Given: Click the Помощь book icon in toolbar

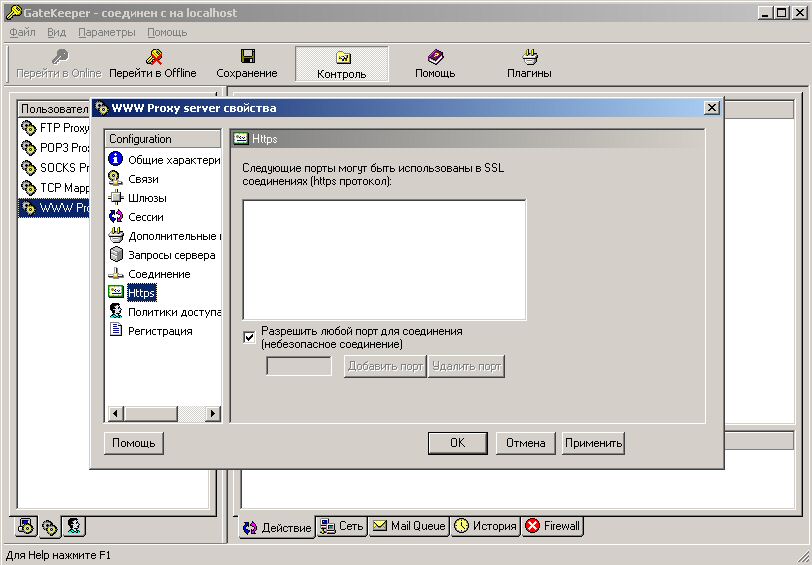Looking at the screenshot, I should (435, 56).
